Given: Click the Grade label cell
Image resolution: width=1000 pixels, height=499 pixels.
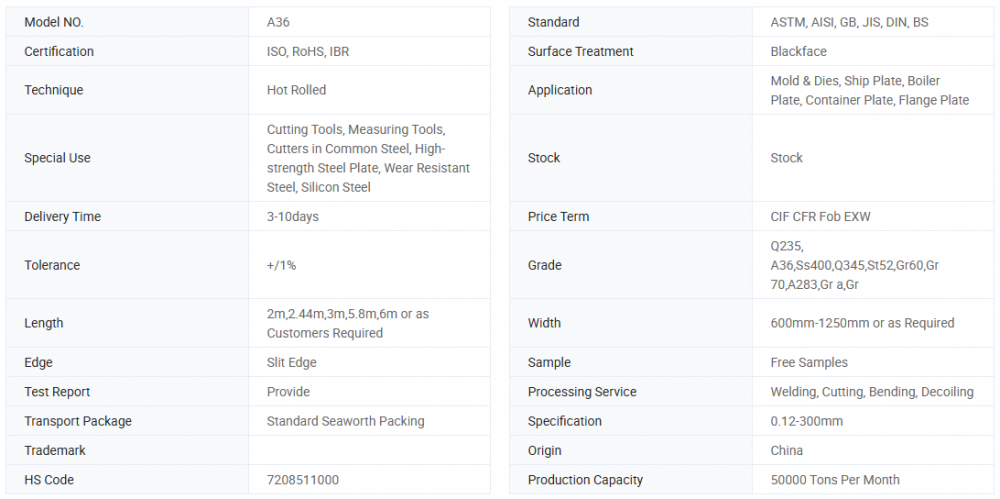Looking at the screenshot, I should 544,266.
